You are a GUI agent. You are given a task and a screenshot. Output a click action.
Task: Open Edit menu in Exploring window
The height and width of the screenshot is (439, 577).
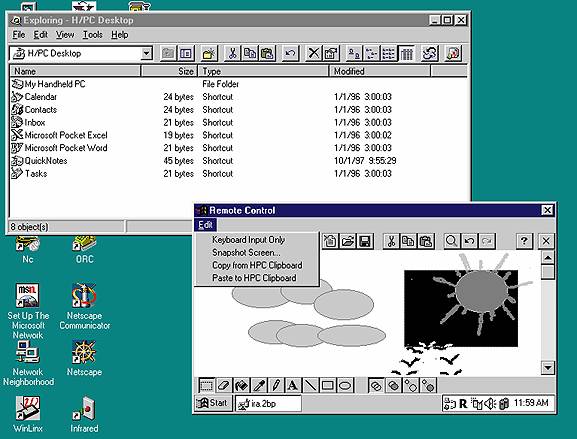(40, 35)
